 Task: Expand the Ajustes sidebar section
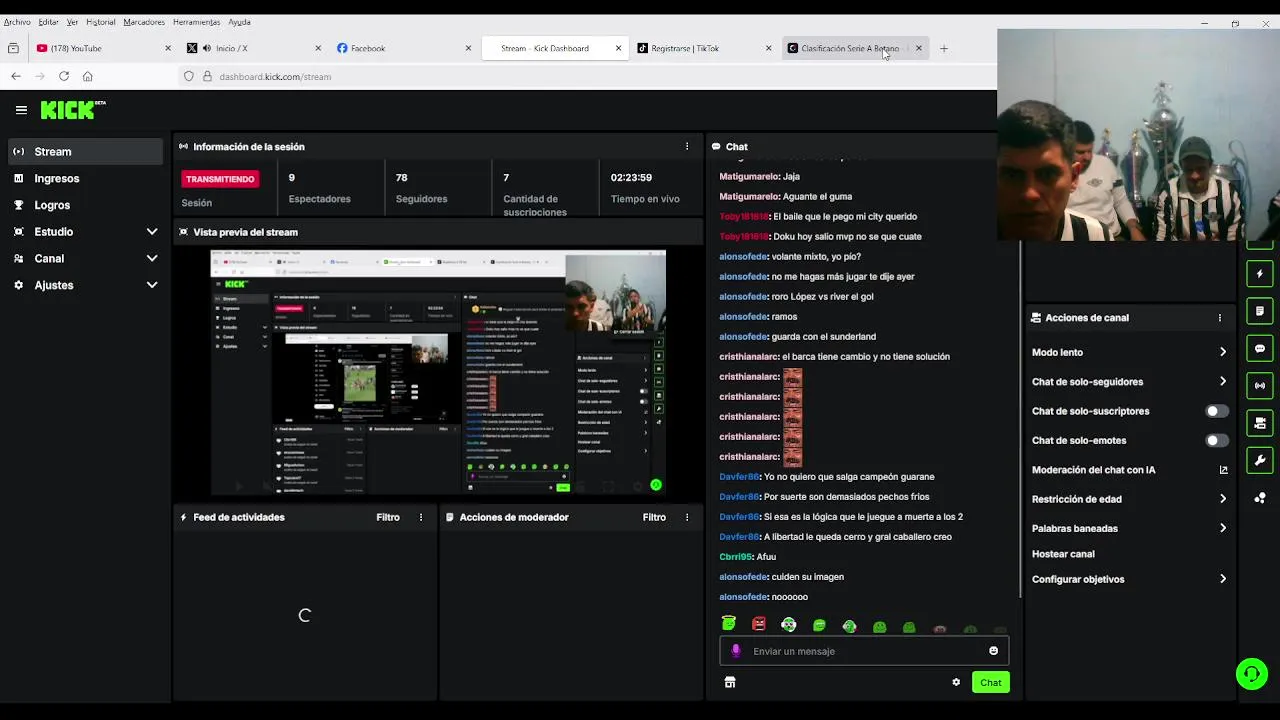click(152, 285)
